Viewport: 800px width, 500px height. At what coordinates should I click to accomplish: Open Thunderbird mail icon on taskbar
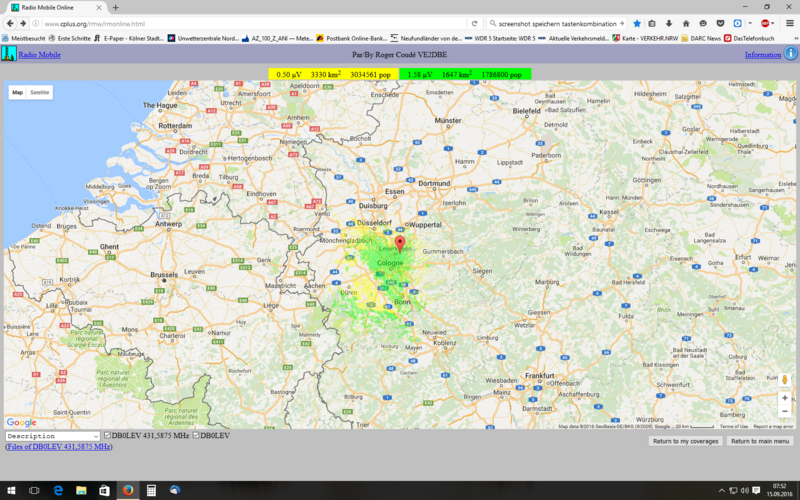tap(174, 490)
